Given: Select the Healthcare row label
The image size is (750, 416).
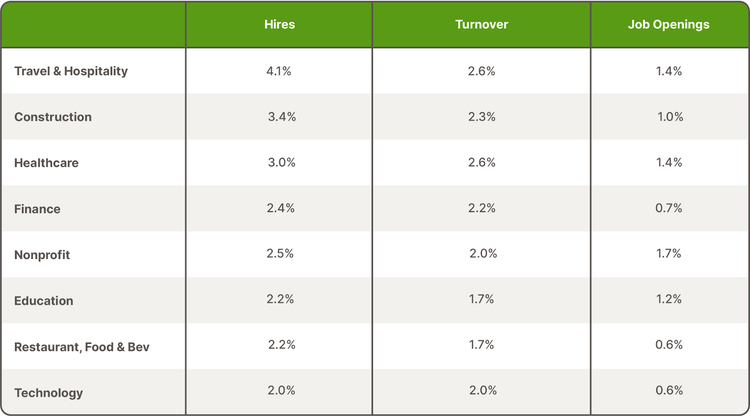Looking at the screenshot, I should pyautogui.click(x=46, y=163).
